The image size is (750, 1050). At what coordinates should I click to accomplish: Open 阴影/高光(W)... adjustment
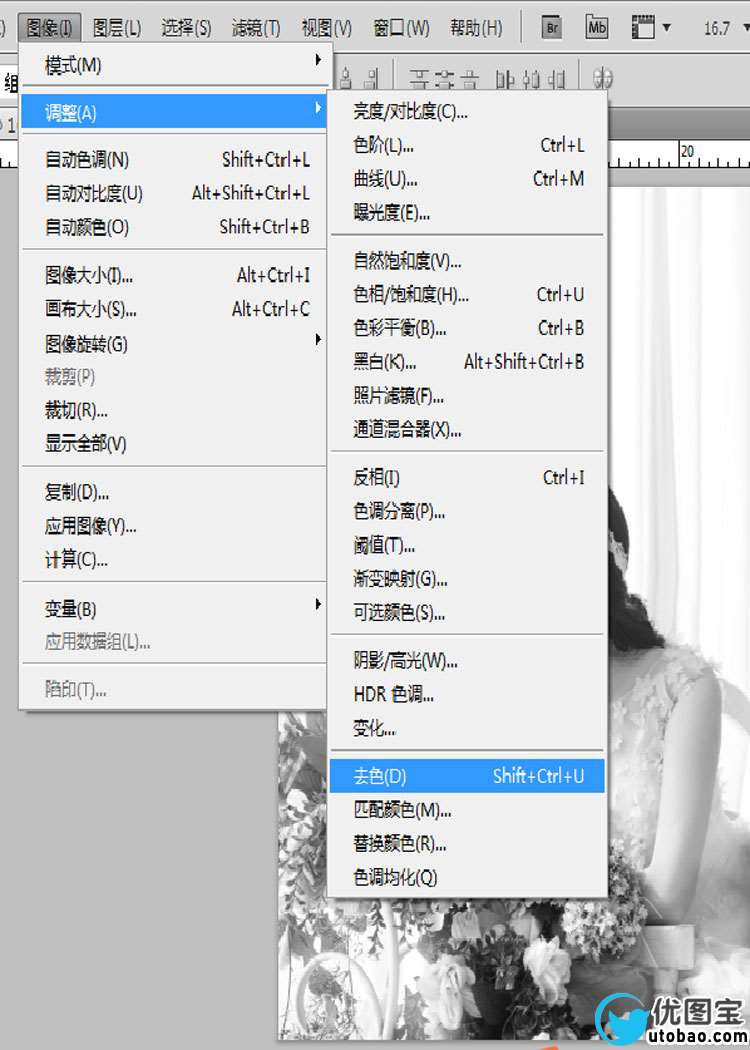point(467,661)
